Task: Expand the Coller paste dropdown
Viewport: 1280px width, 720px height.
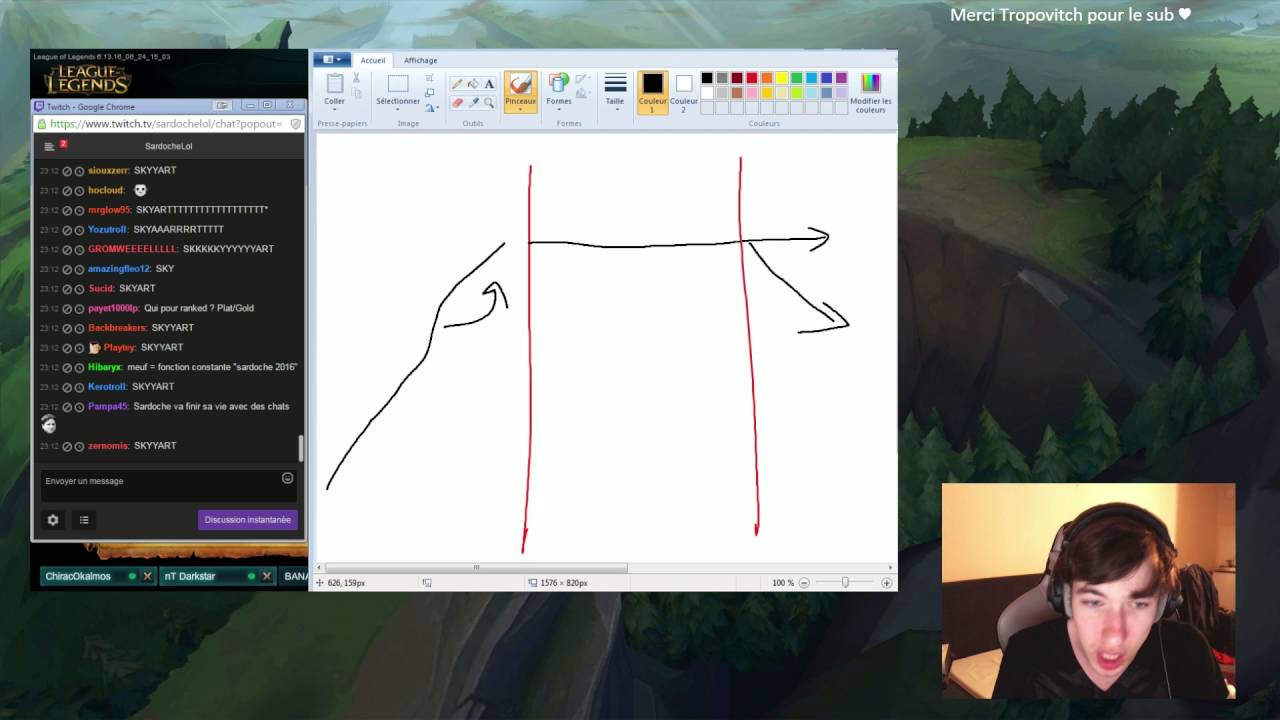Action: (x=334, y=109)
